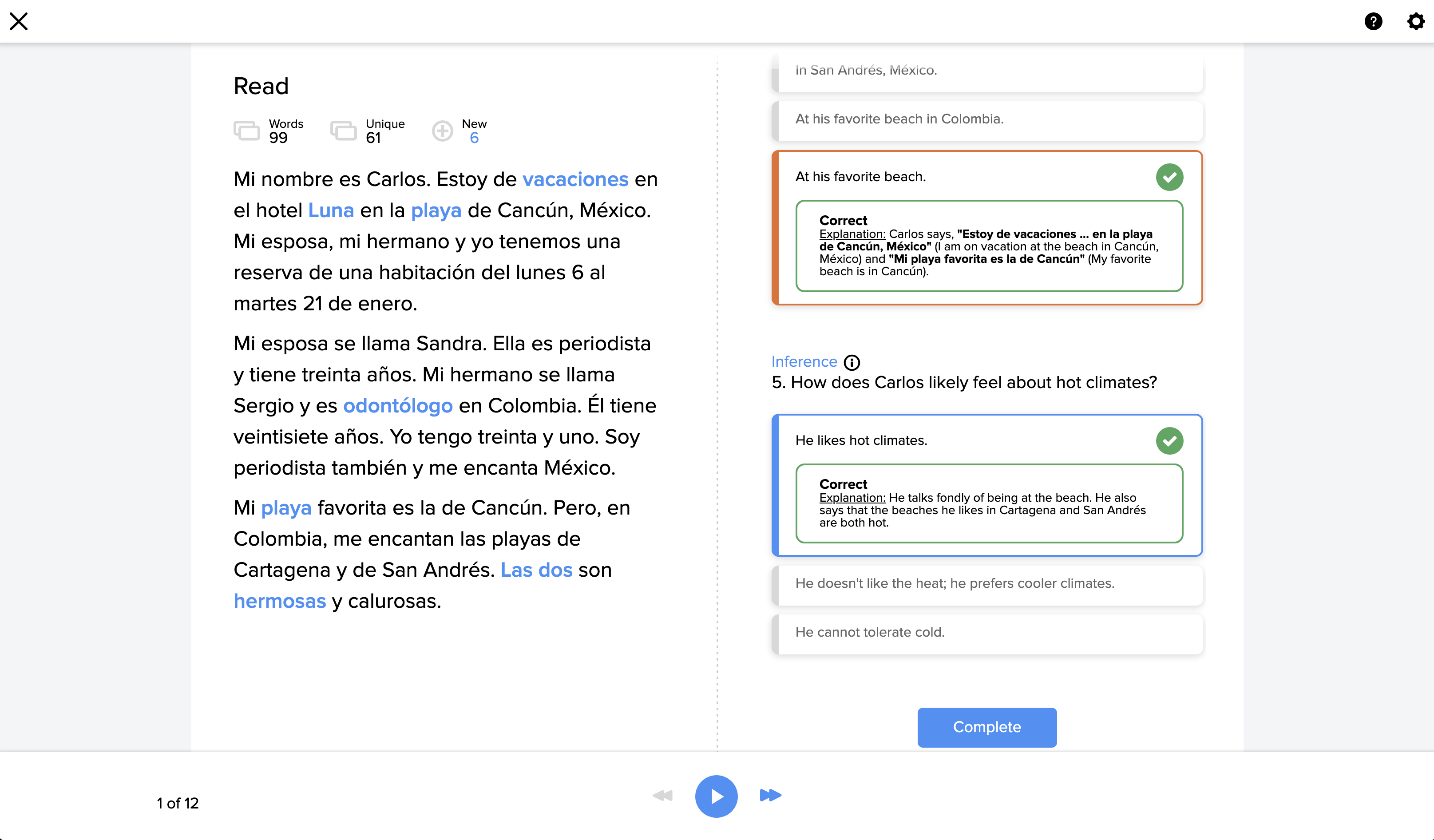The height and width of the screenshot is (840, 1434).
Task: Click the green checkmark beside 'He likes hot climates.'
Action: [1169, 440]
